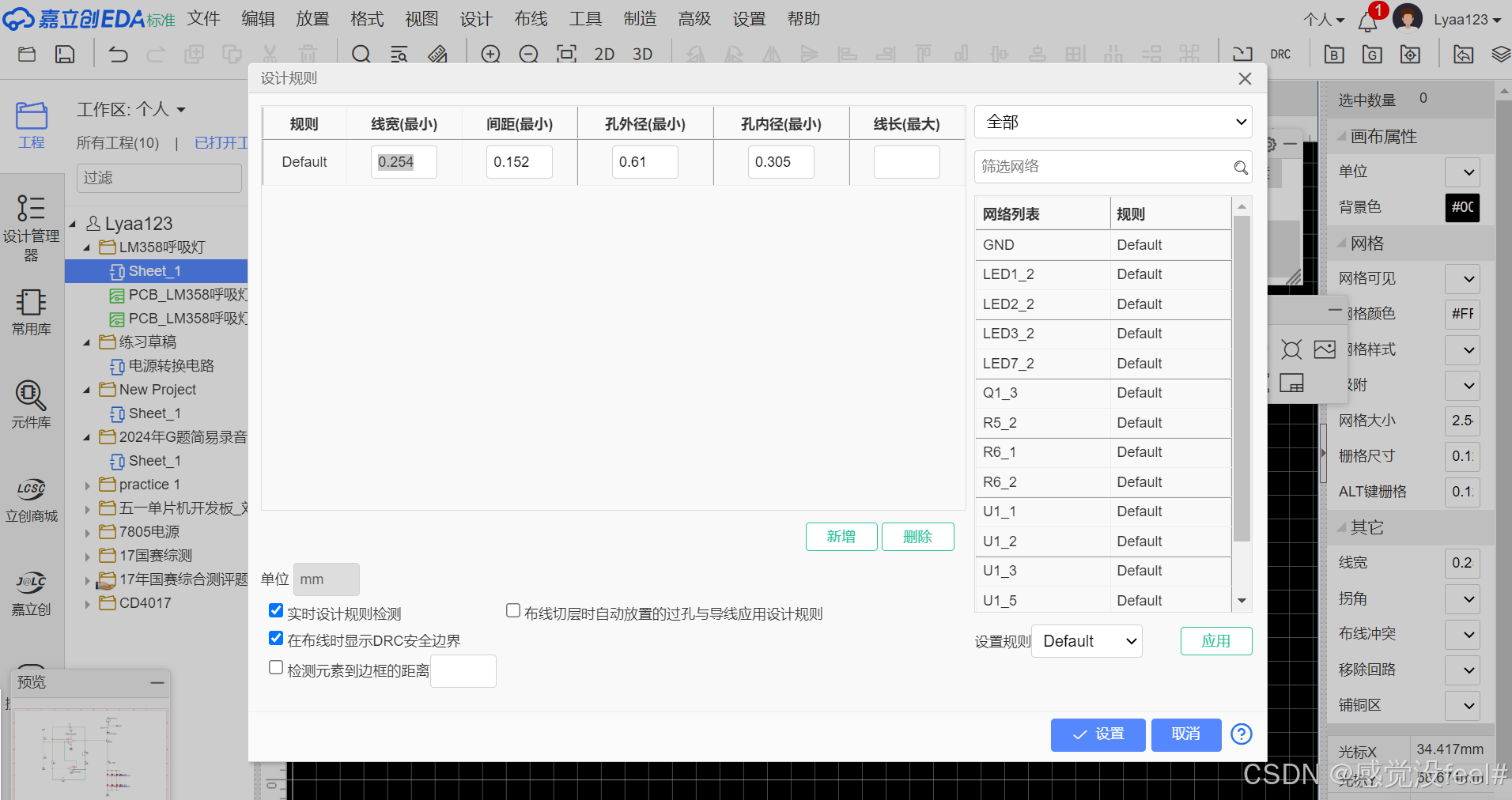Open the Parts Library (元件库)
This screenshot has width=1512, height=800.
click(x=32, y=404)
